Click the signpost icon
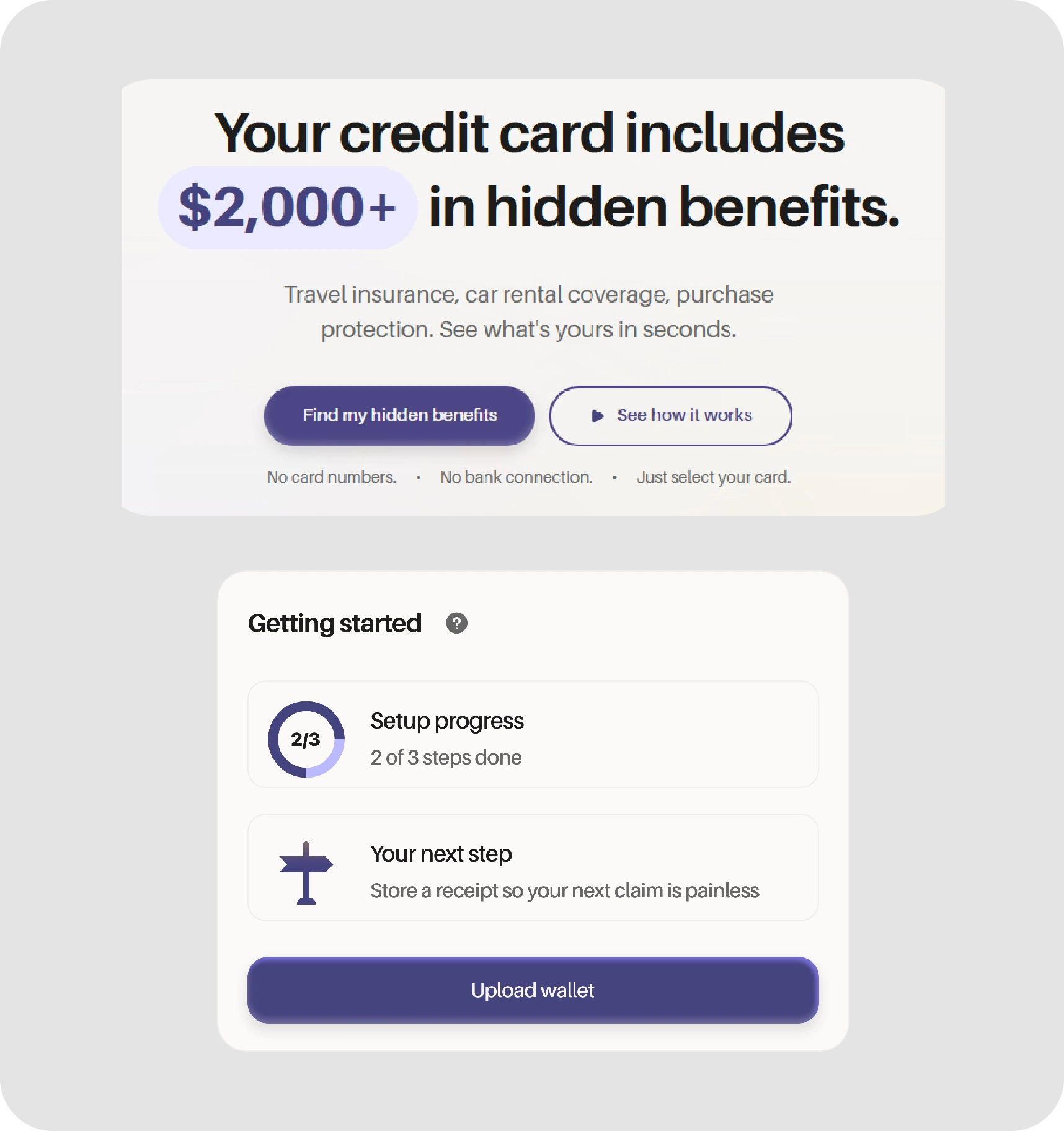Screen dimensions: 1064x1131 [306, 872]
